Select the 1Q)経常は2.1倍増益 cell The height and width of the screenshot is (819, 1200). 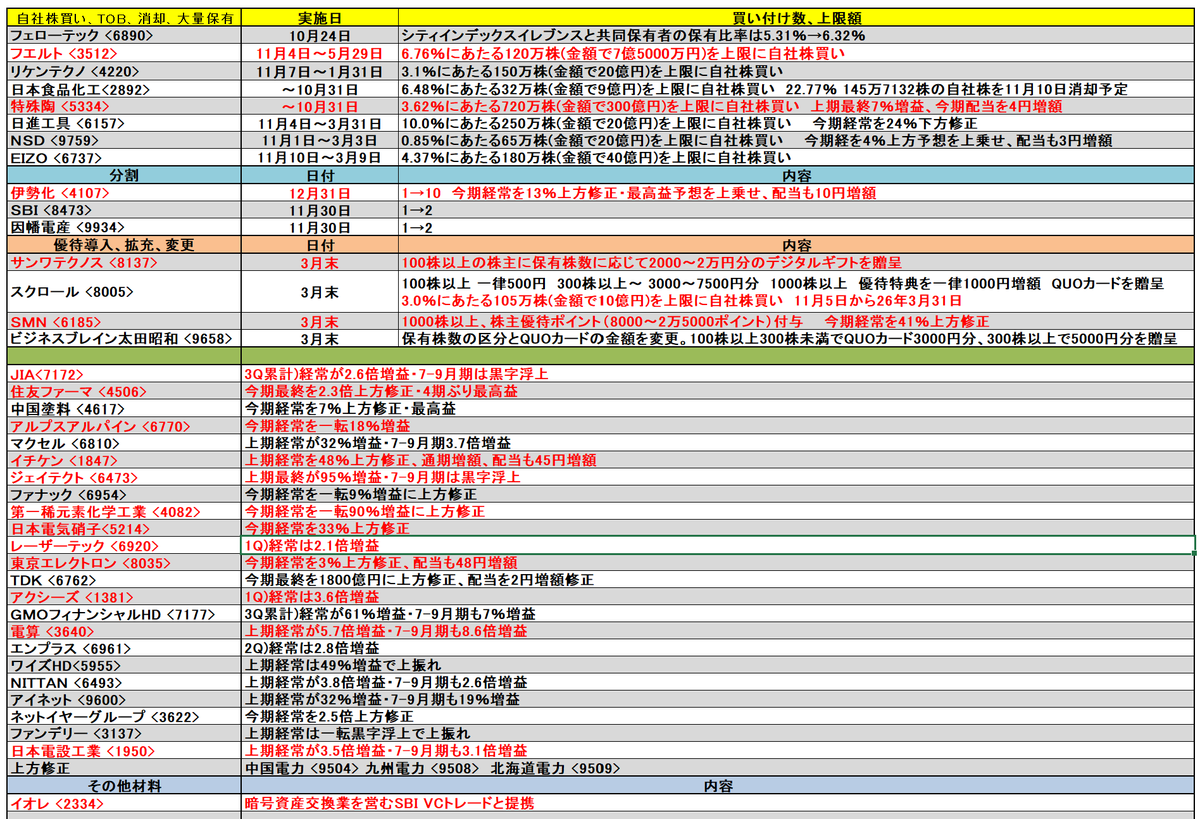coord(719,545)
